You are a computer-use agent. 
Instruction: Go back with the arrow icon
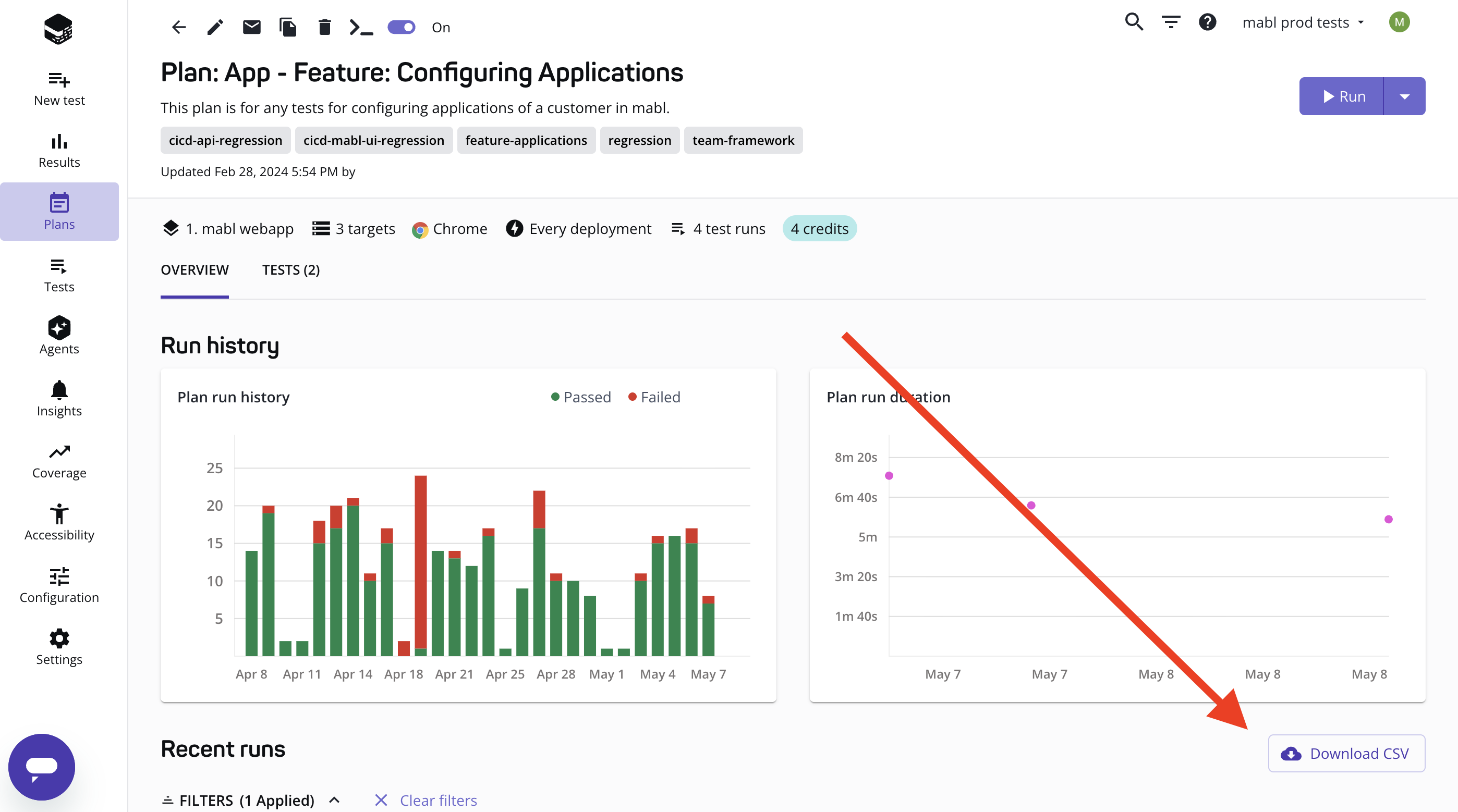[x=179, y=27]
